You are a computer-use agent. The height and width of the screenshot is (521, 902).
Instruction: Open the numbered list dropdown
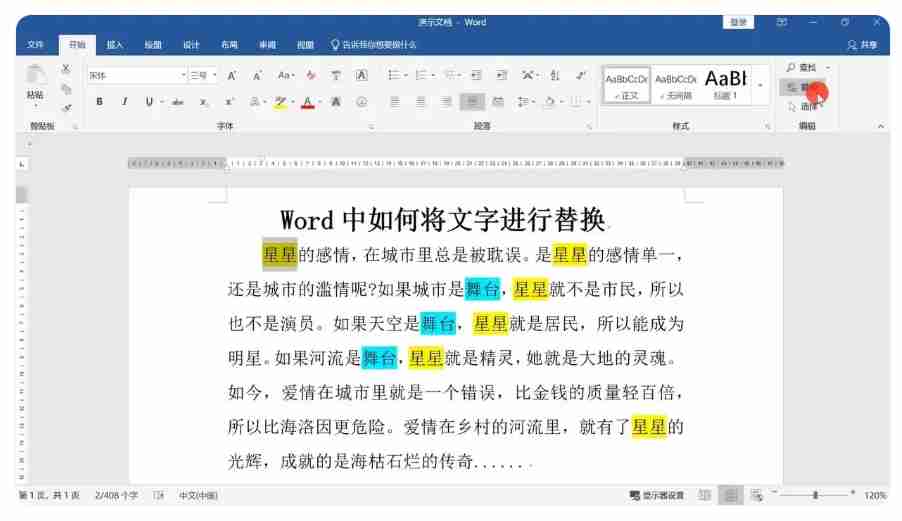click(433, 75)
